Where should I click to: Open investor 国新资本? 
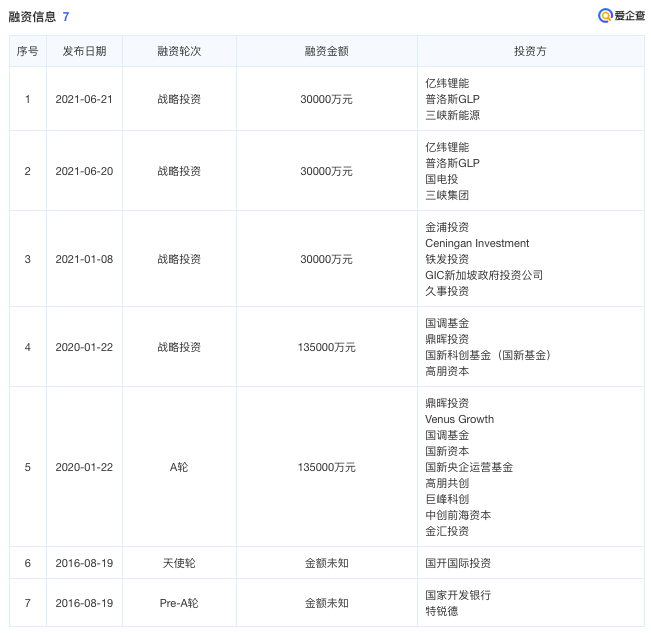tap(447, 451)
